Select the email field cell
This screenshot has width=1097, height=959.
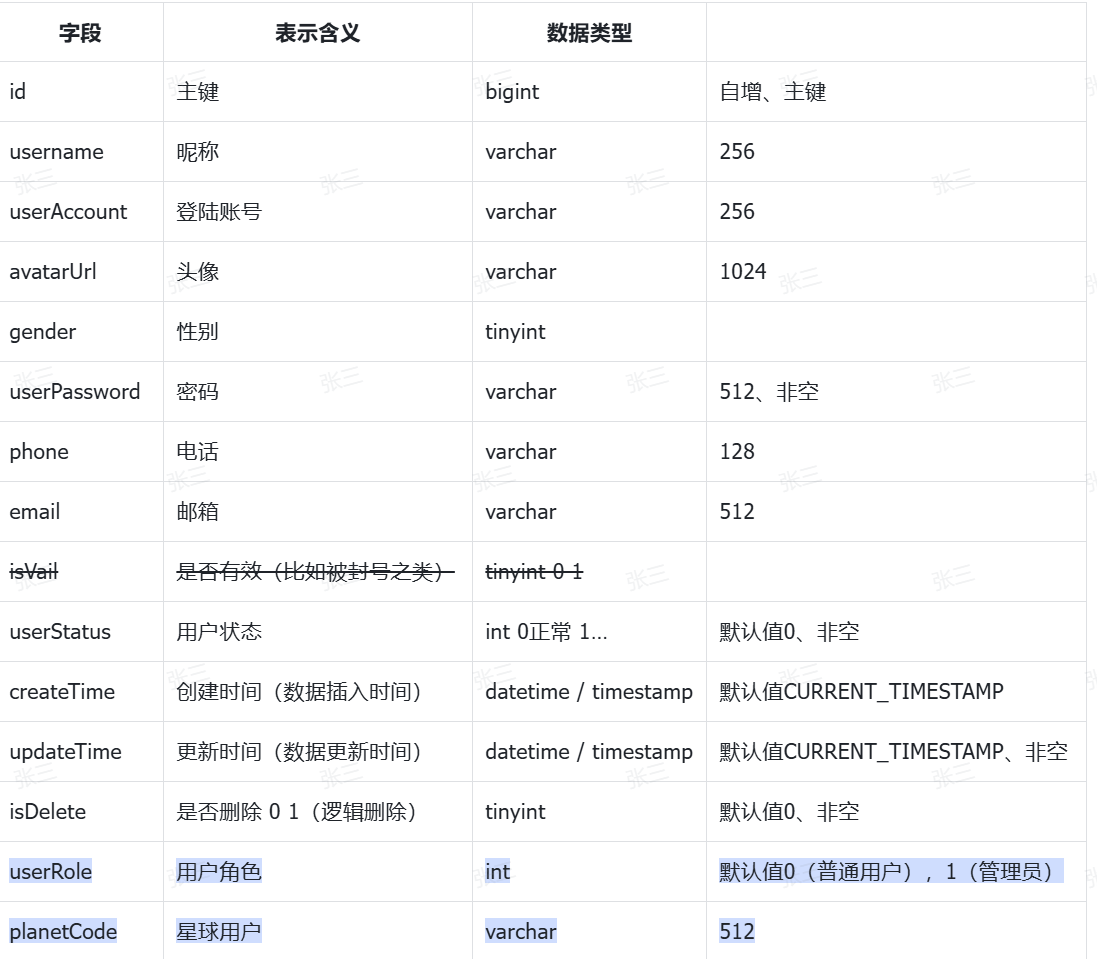pos(35,512)
